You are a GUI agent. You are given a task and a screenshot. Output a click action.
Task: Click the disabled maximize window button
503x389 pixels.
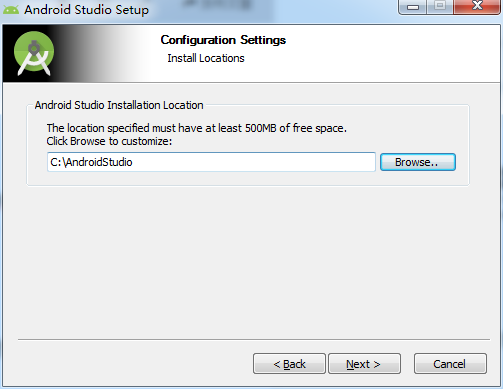(440, 7)
